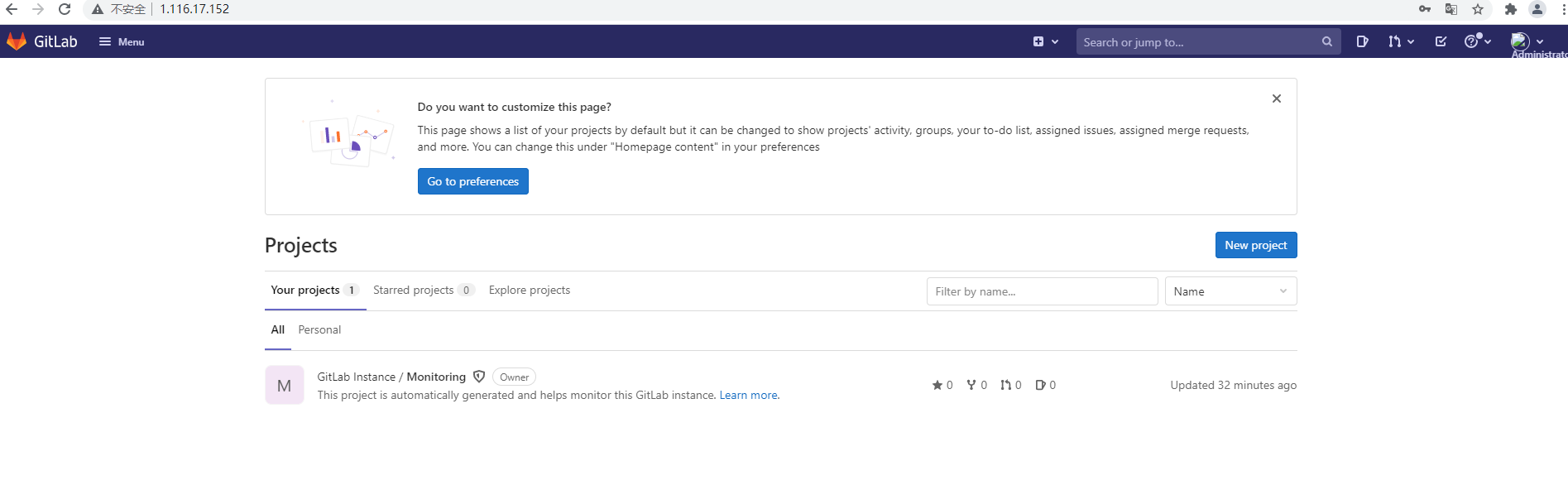Dismiss the customize page banner
Image resolution: width=1568 pixels, height=490 pixels.
pos(1276,98)
